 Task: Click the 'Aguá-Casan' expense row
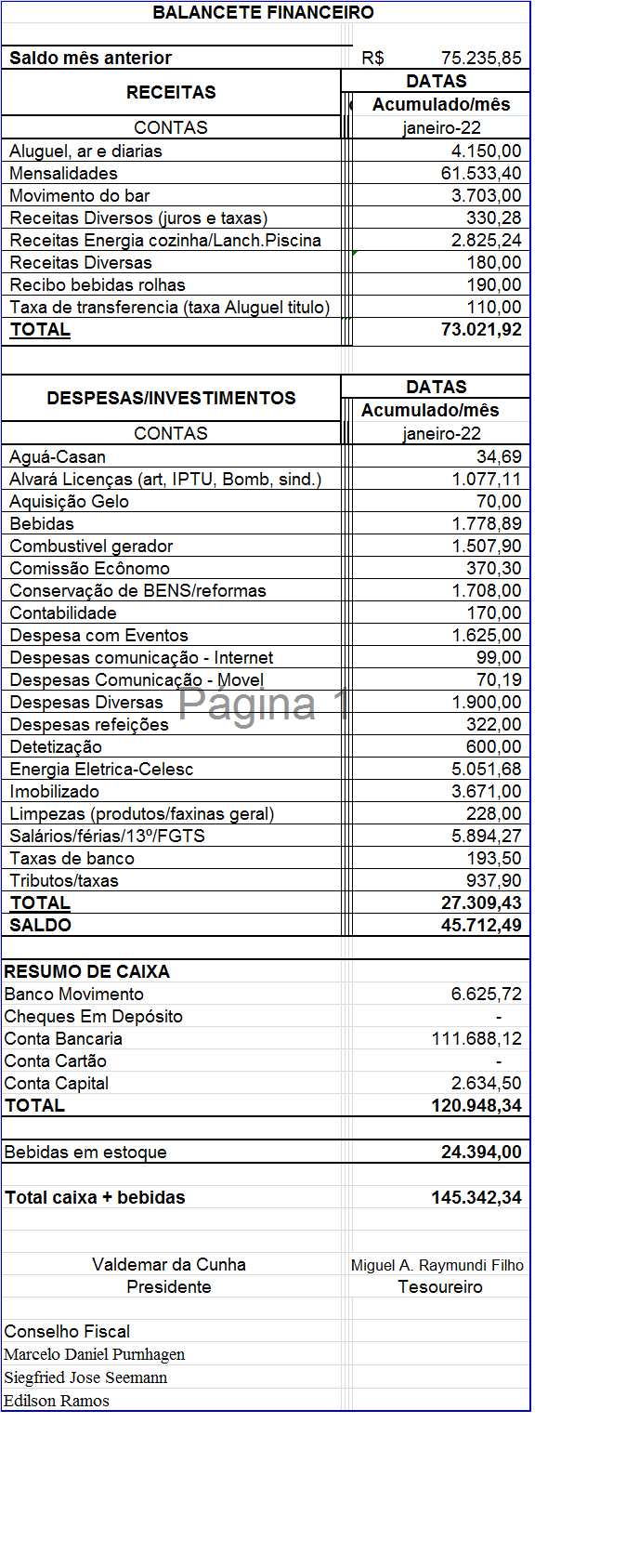point(266,456)
